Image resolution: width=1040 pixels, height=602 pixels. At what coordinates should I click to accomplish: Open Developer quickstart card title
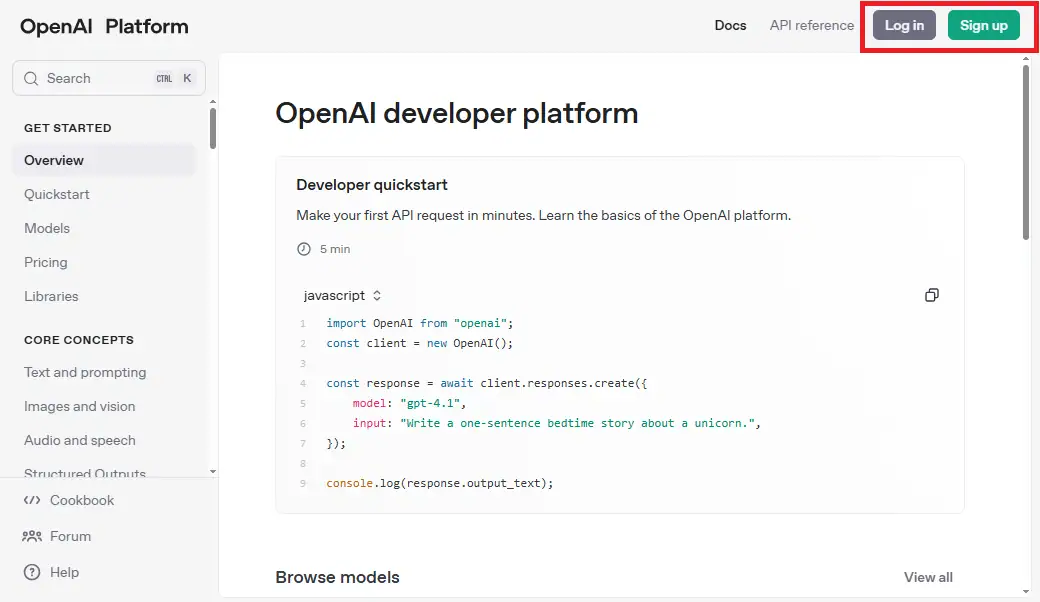(x=372, y=185)
